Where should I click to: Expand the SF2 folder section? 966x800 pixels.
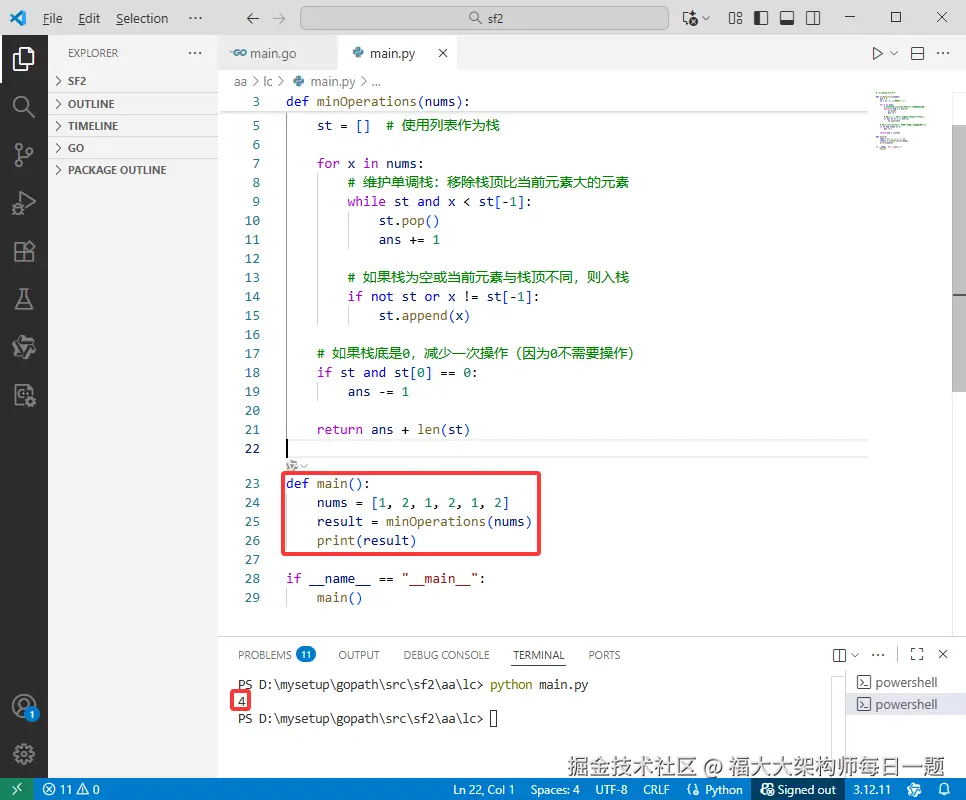[x=133, y=81]
